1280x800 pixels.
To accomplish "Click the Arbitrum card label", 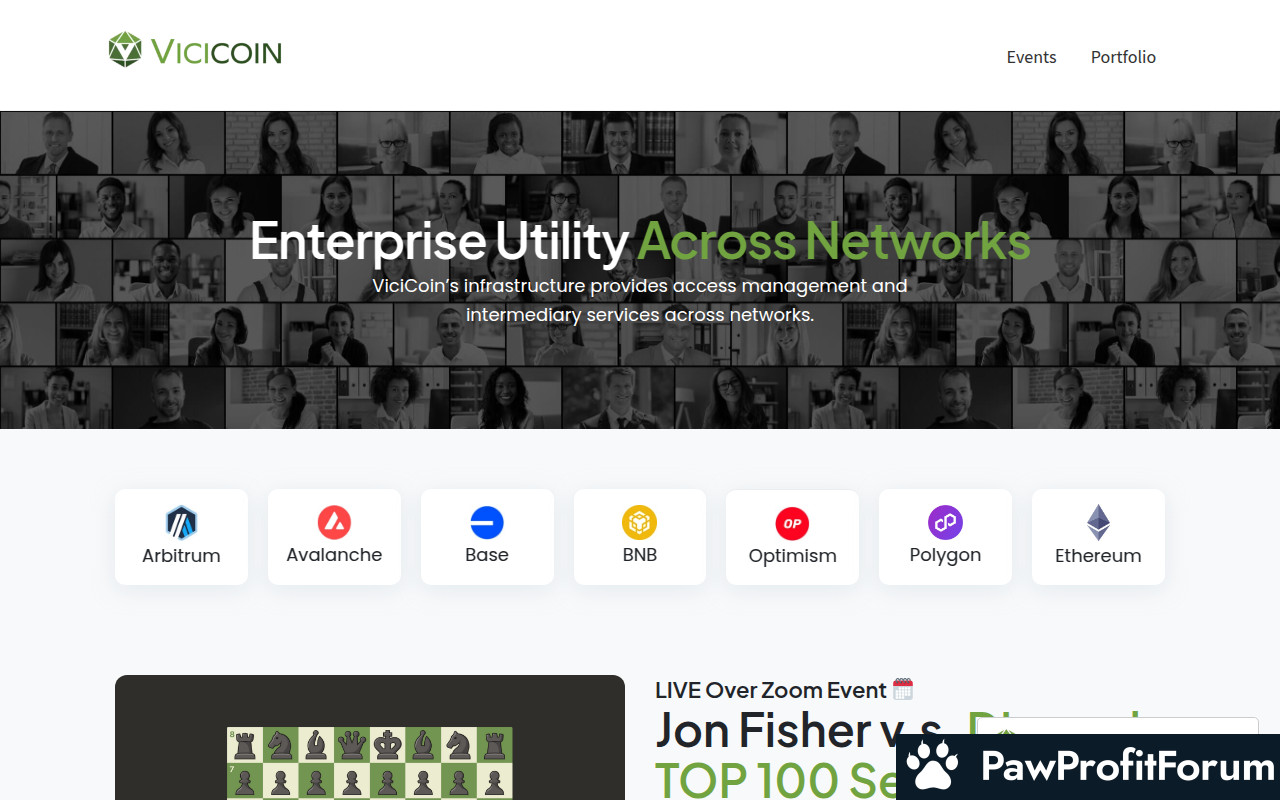I will pos(181,556).
